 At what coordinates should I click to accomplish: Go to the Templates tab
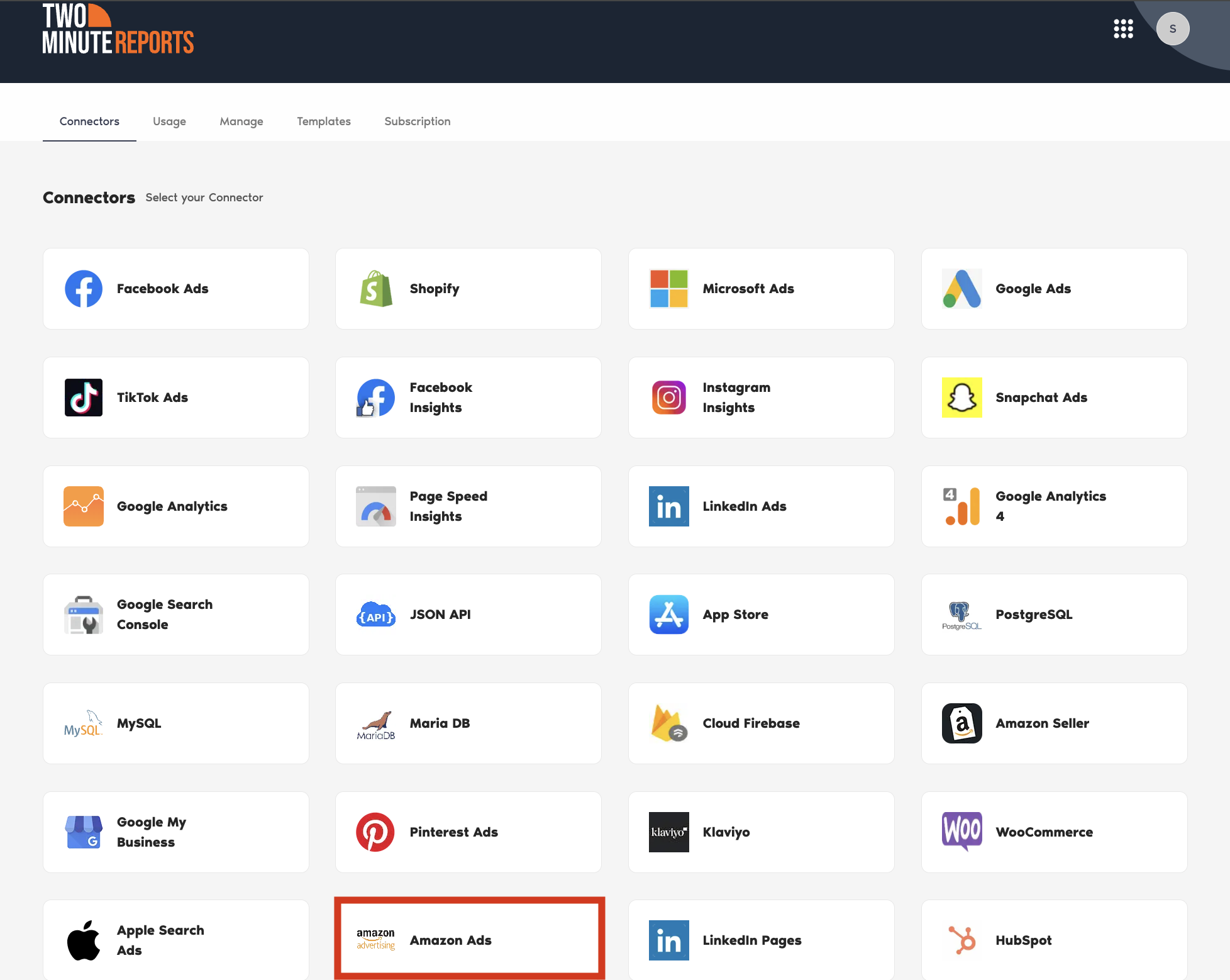[324, 121]
